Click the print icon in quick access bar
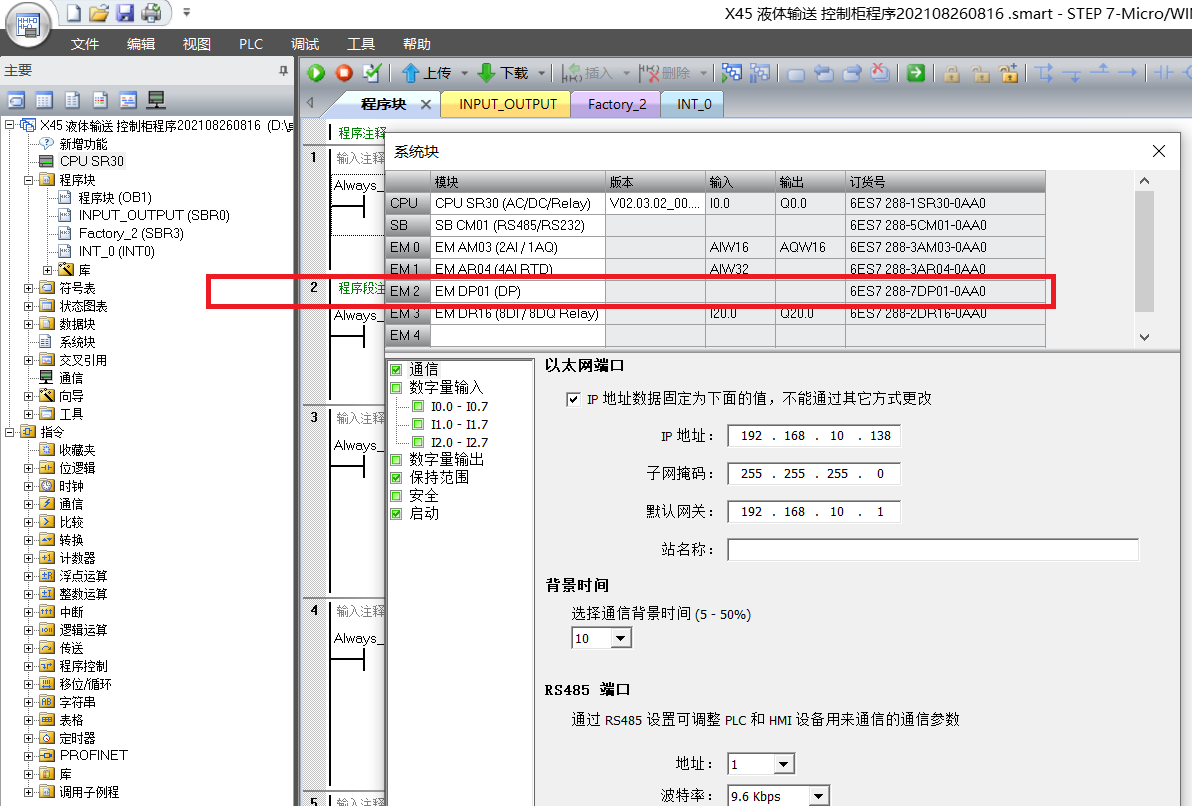The width and height of the screenshot is (1192, 806). 151,13
